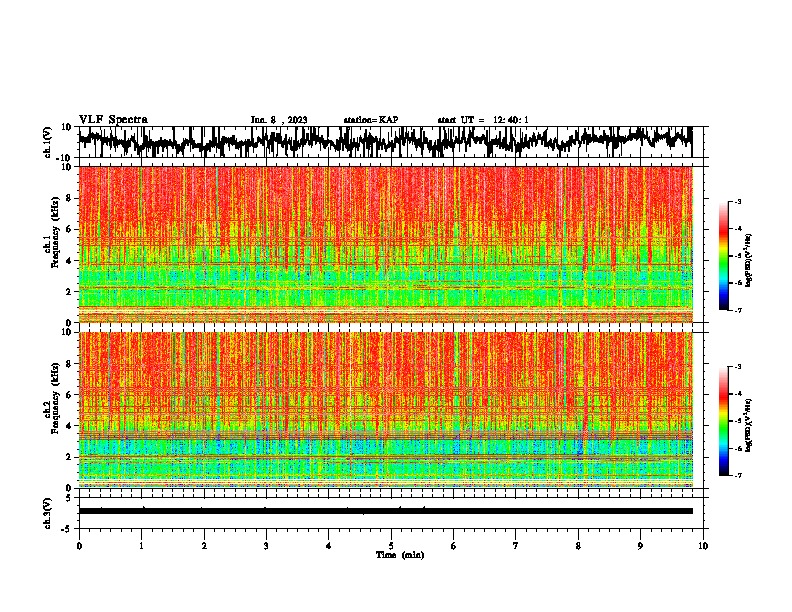Click the "4" minute tick label on time axis
Viewport: 792px width, 612px height.
click(329, 546)
